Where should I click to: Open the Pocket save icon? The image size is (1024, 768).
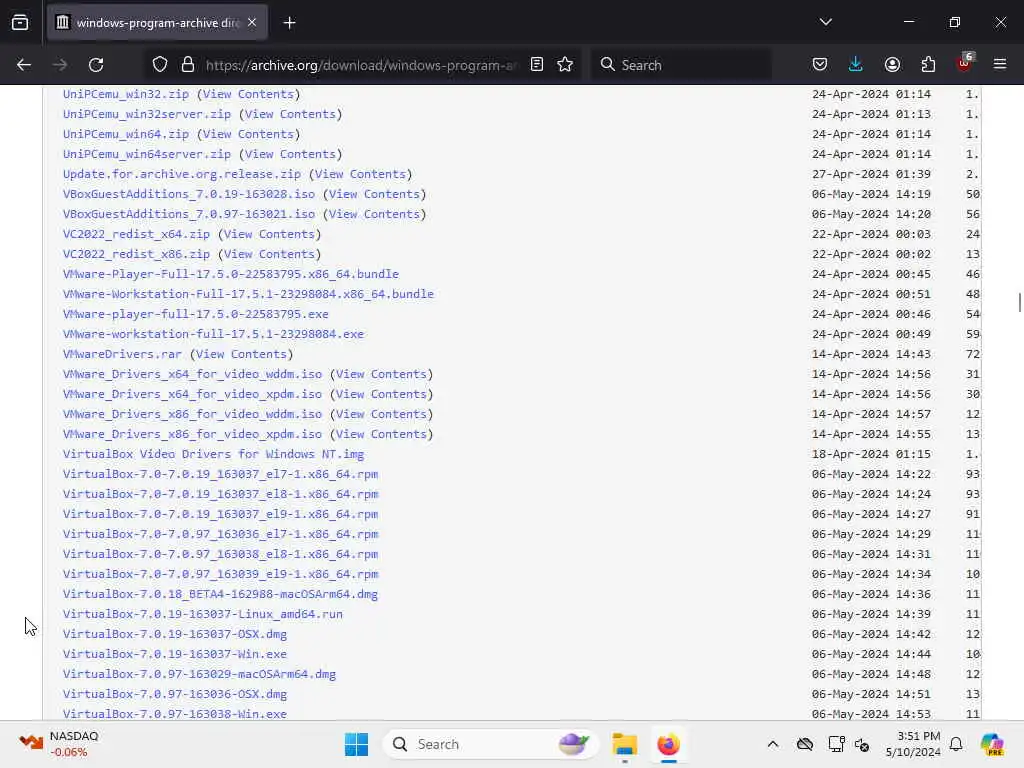[x=820, y=65]
